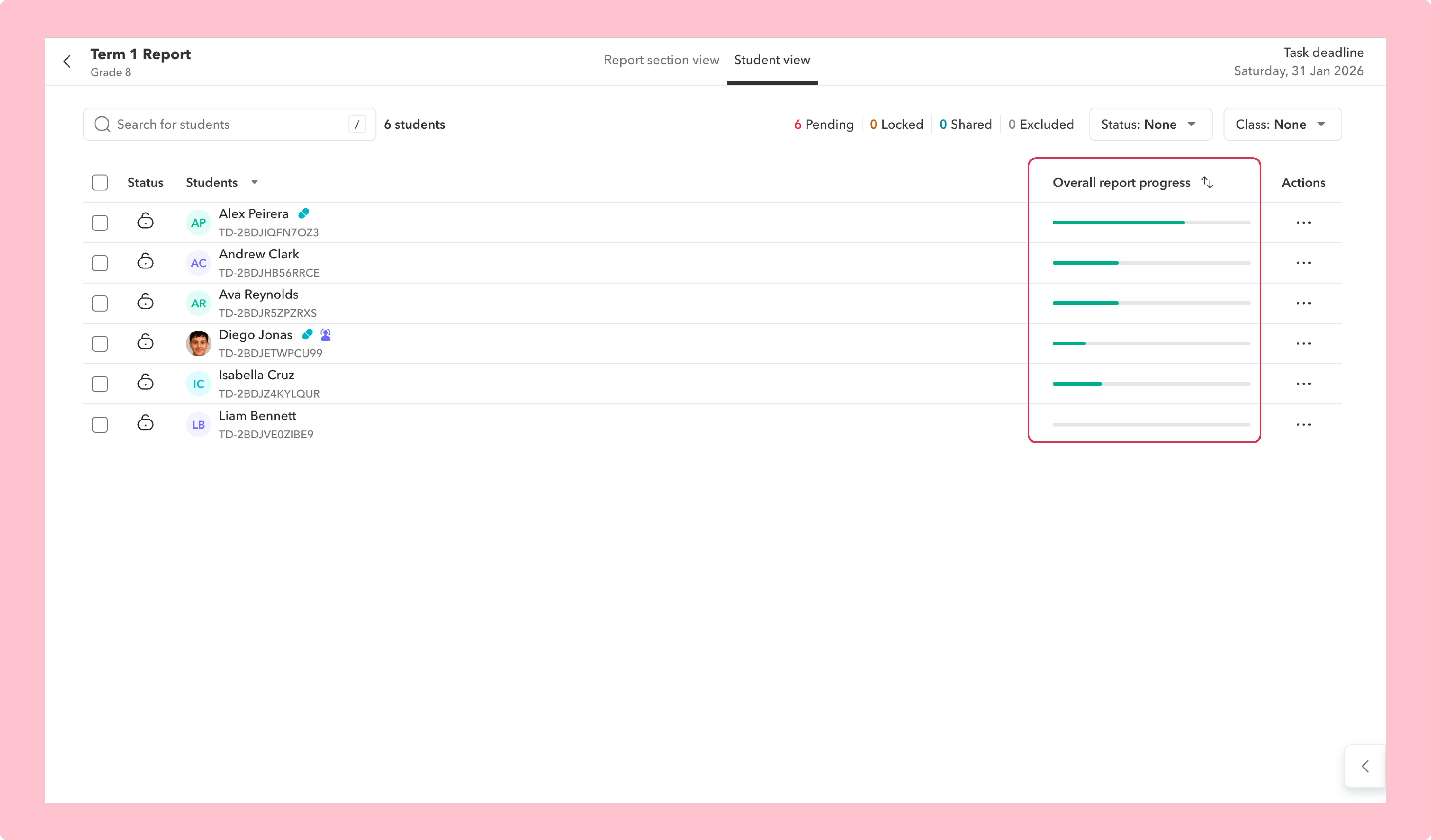Viewport: 1431px width, 840px height.
Task: Select the checkbox for Isabella Cruz
Action: pyautogui.click(x=100, y=384)
